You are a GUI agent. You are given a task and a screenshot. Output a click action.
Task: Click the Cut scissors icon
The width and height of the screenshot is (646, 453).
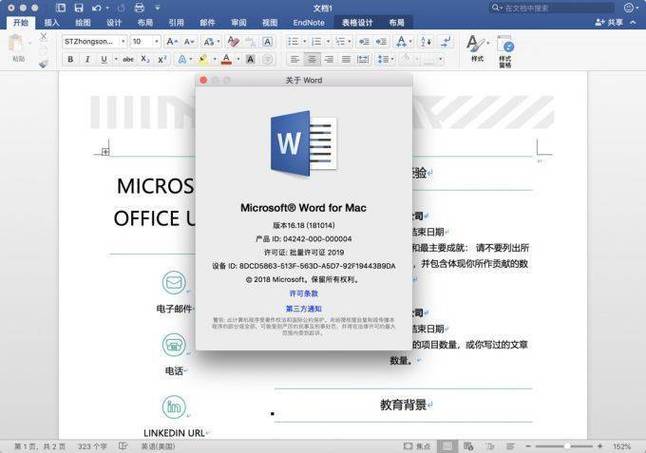[x=43, y=37]
